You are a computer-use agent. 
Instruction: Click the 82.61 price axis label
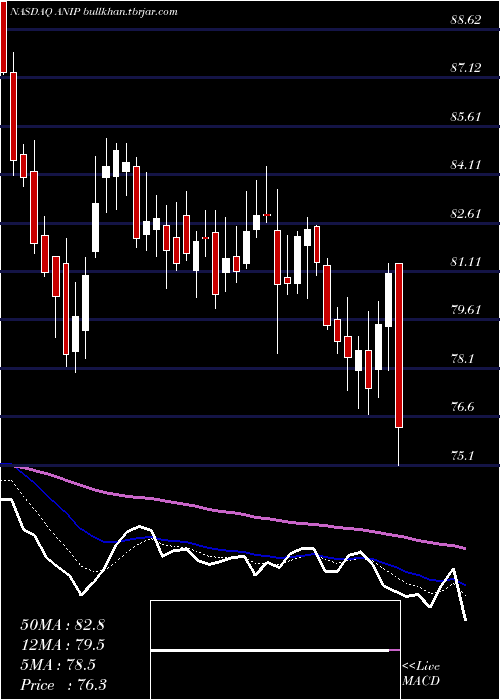(466, 213)
